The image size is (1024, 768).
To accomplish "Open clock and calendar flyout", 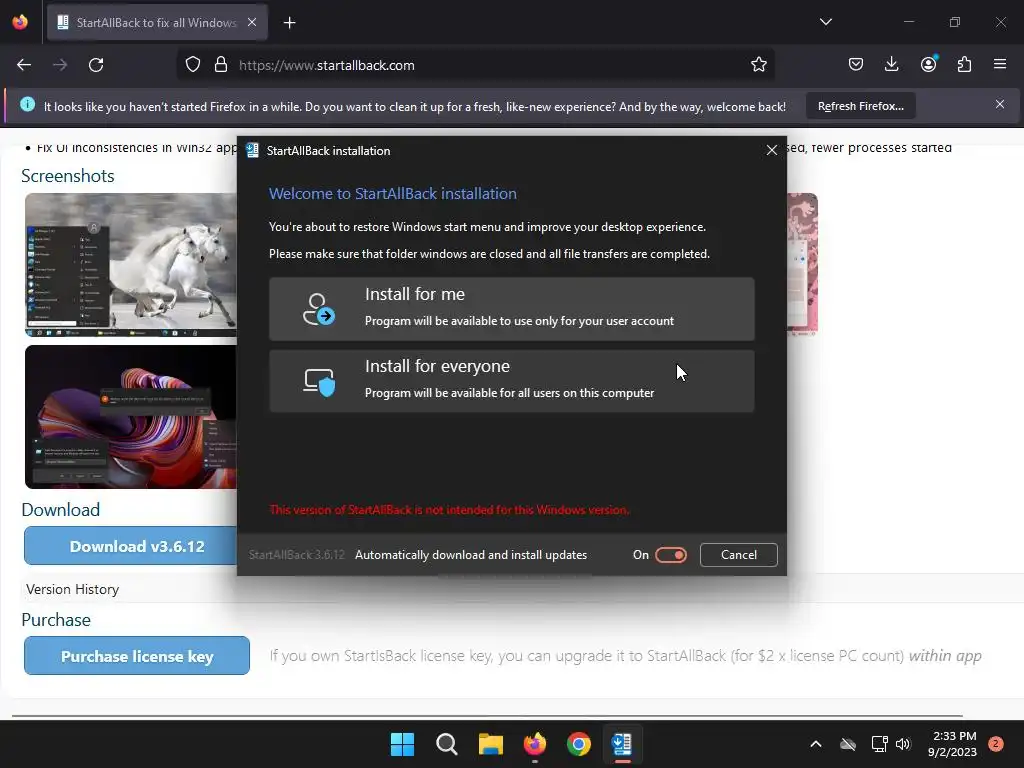I will click(x=953, y=744).
